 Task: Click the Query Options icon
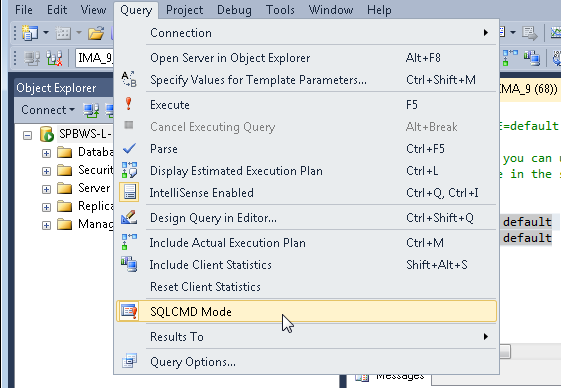coord(129,361)
